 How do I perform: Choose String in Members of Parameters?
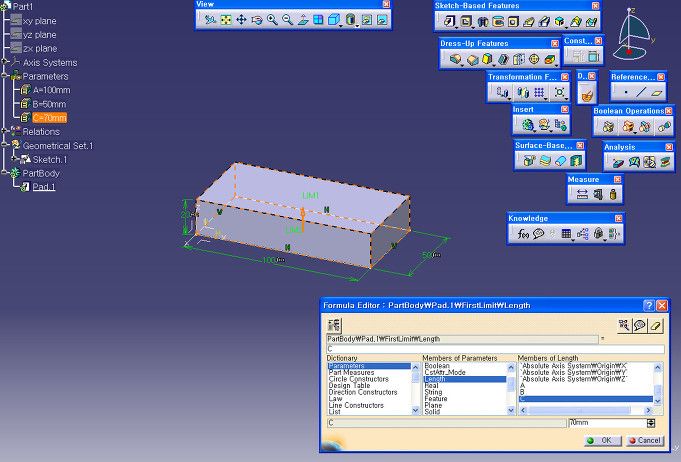(433, 392)
